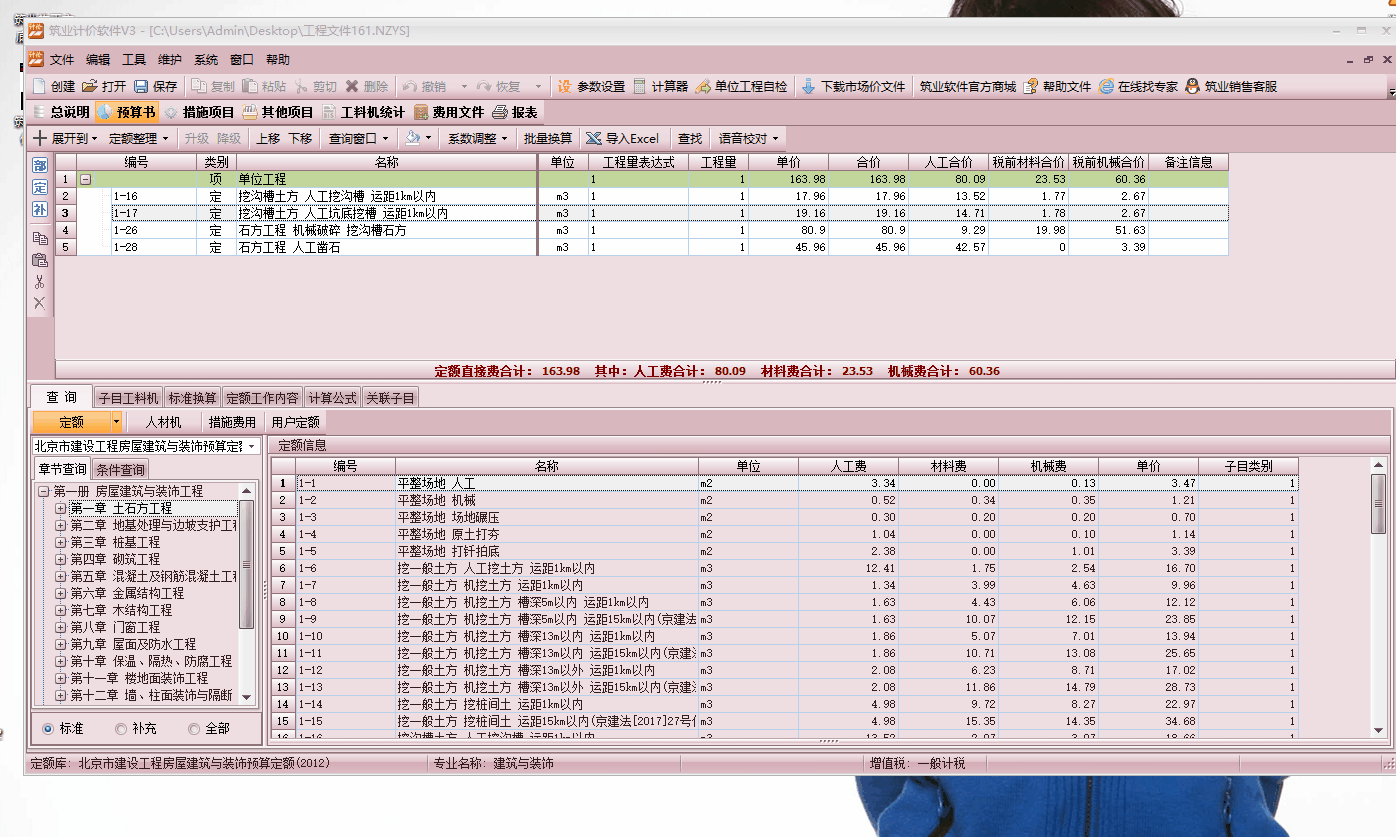Select the 补充 radio button

click(121, 729)
